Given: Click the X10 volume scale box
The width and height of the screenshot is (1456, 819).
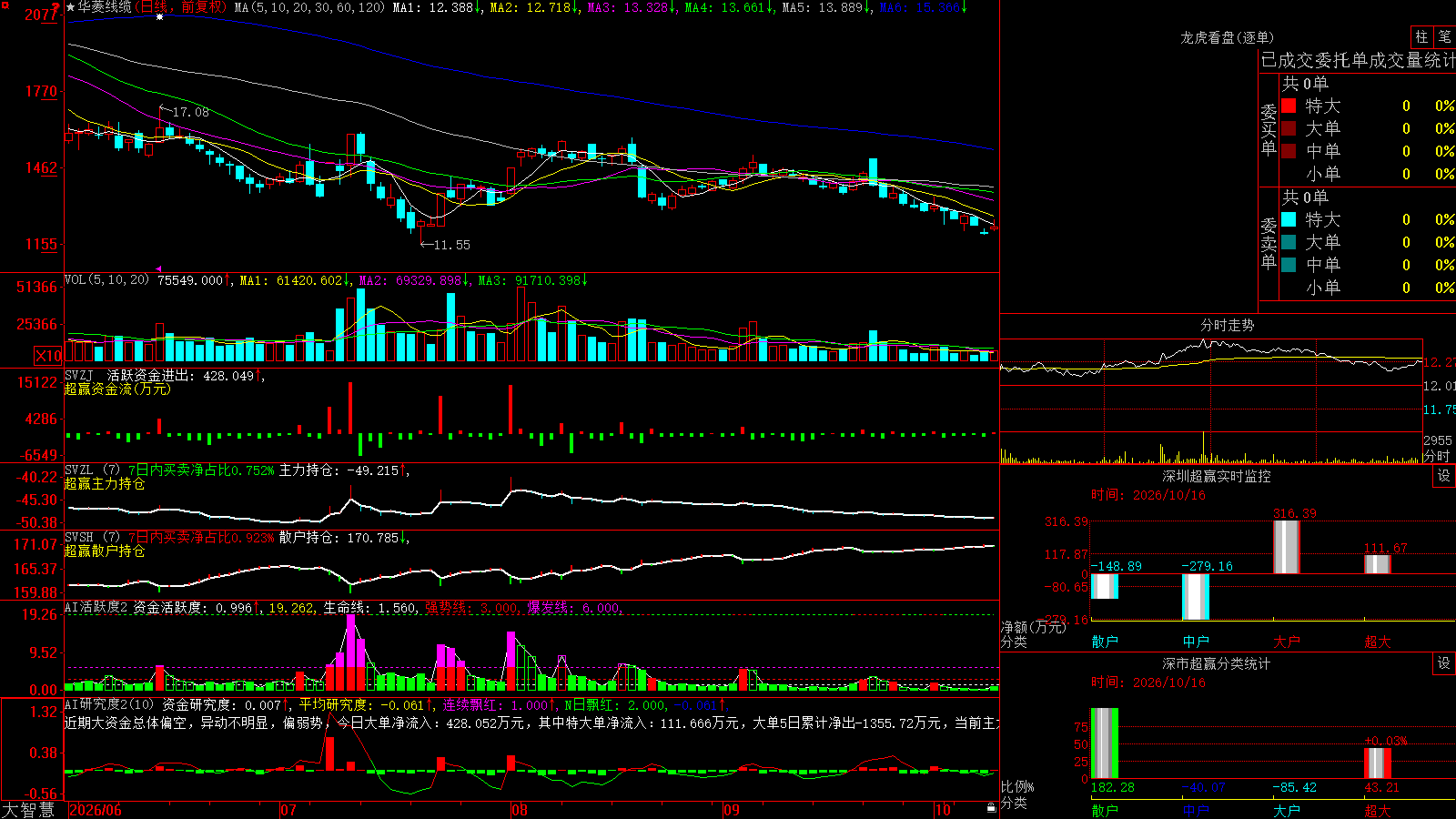Looking at the screenshot, I should pyautogui.click(x=48, y=356).
